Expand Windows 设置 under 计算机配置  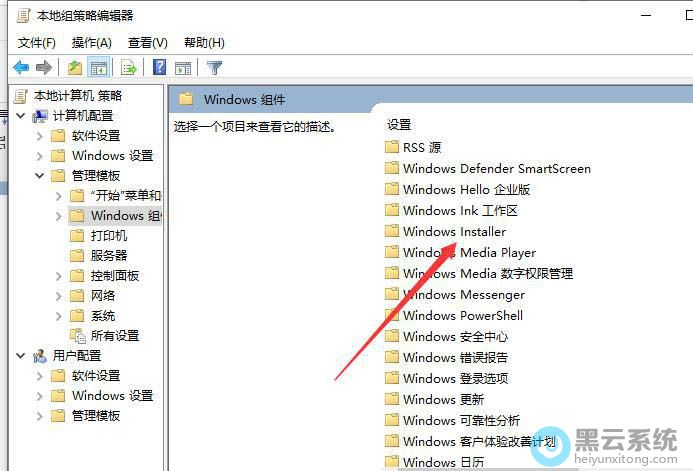[x=40, y=156]
